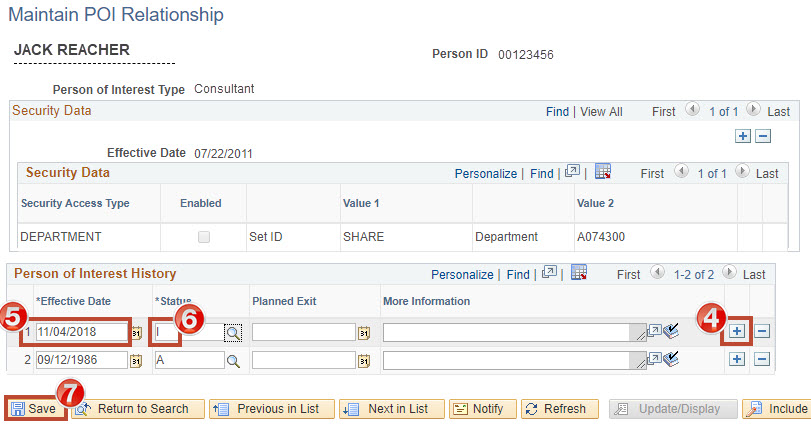
Task: Click the Notify button
Action: 479,409
